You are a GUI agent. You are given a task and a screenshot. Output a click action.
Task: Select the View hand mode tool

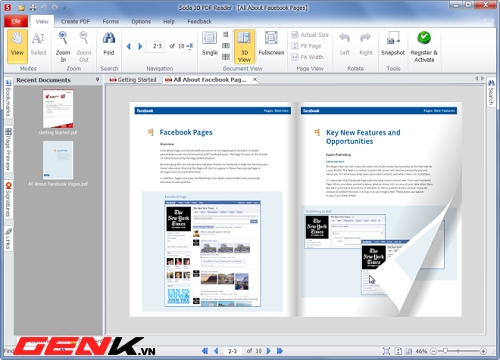[17, 46]
